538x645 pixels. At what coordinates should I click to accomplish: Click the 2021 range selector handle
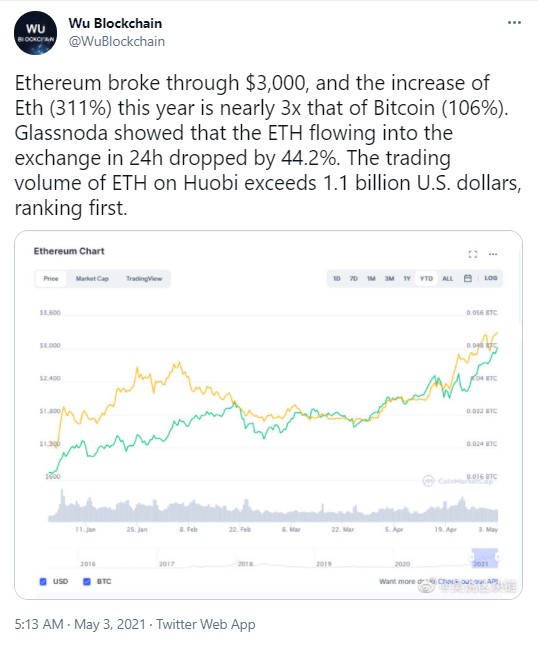pos(485,558)
